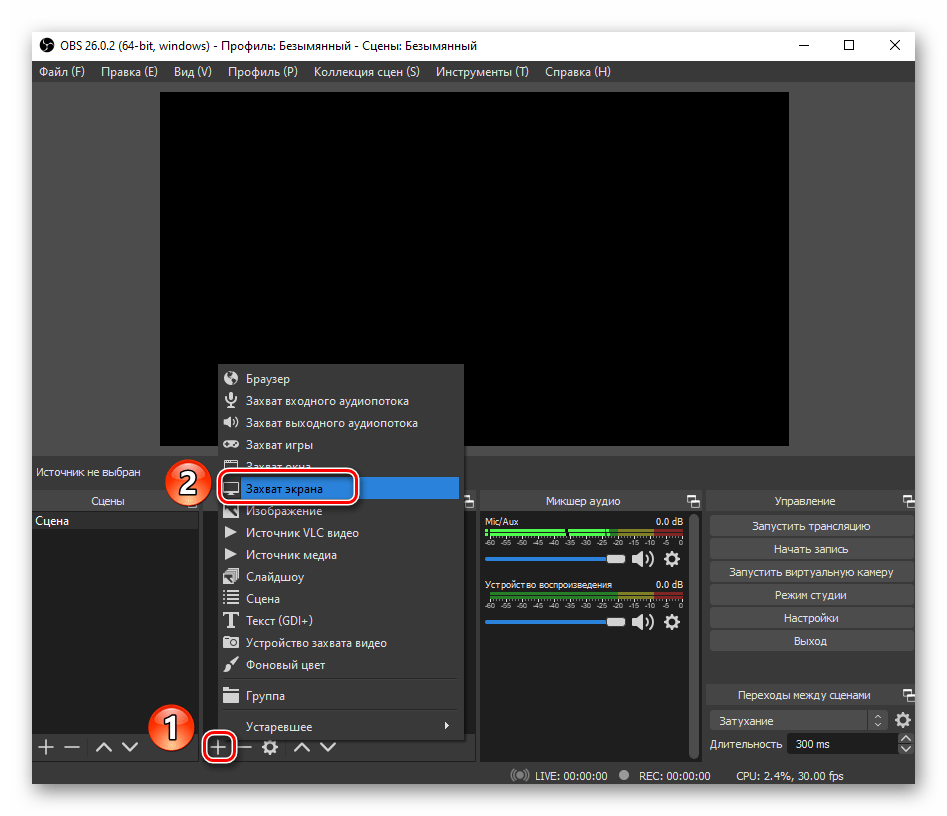Mute Устройство воспроизведения speaker icon
Image resolution: width=947 pixels, height=816 pixels.
tap(643, 622)
